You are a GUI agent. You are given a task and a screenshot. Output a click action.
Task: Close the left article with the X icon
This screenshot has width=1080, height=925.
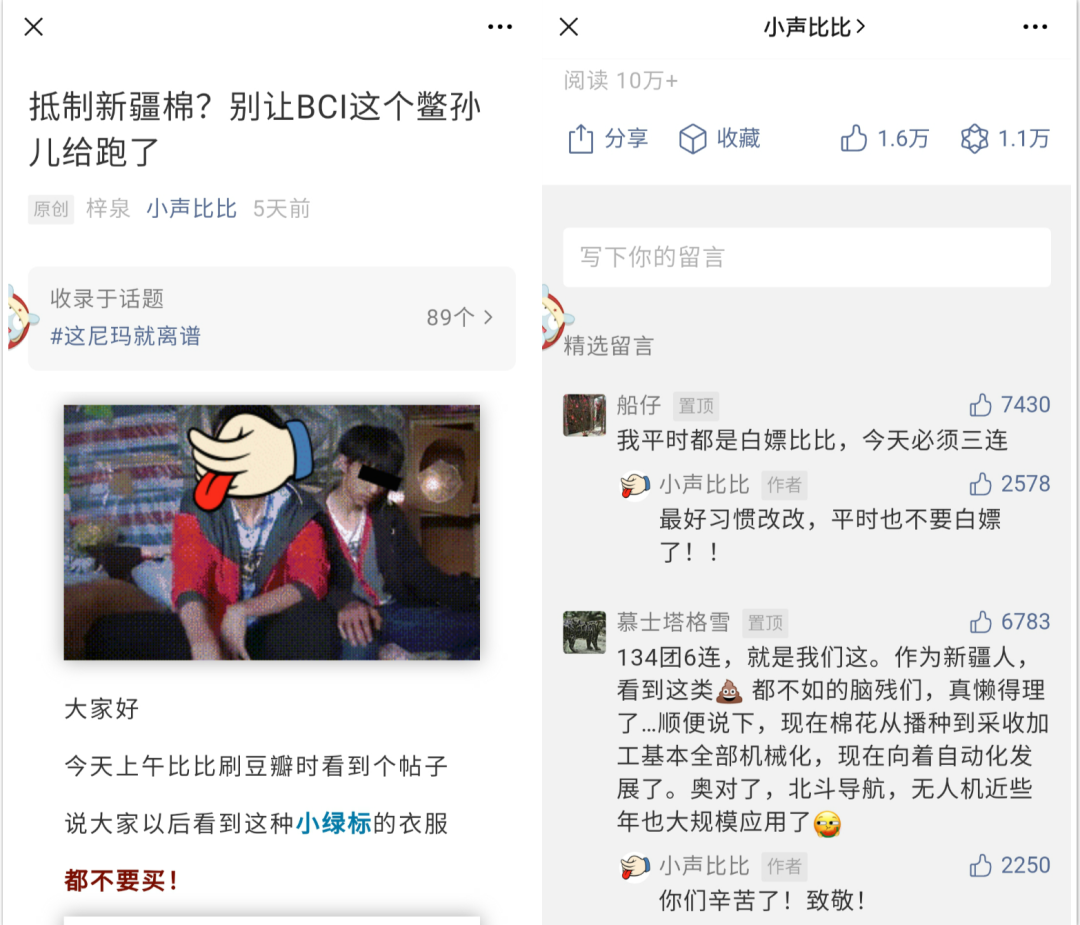[x=34, y=27]
